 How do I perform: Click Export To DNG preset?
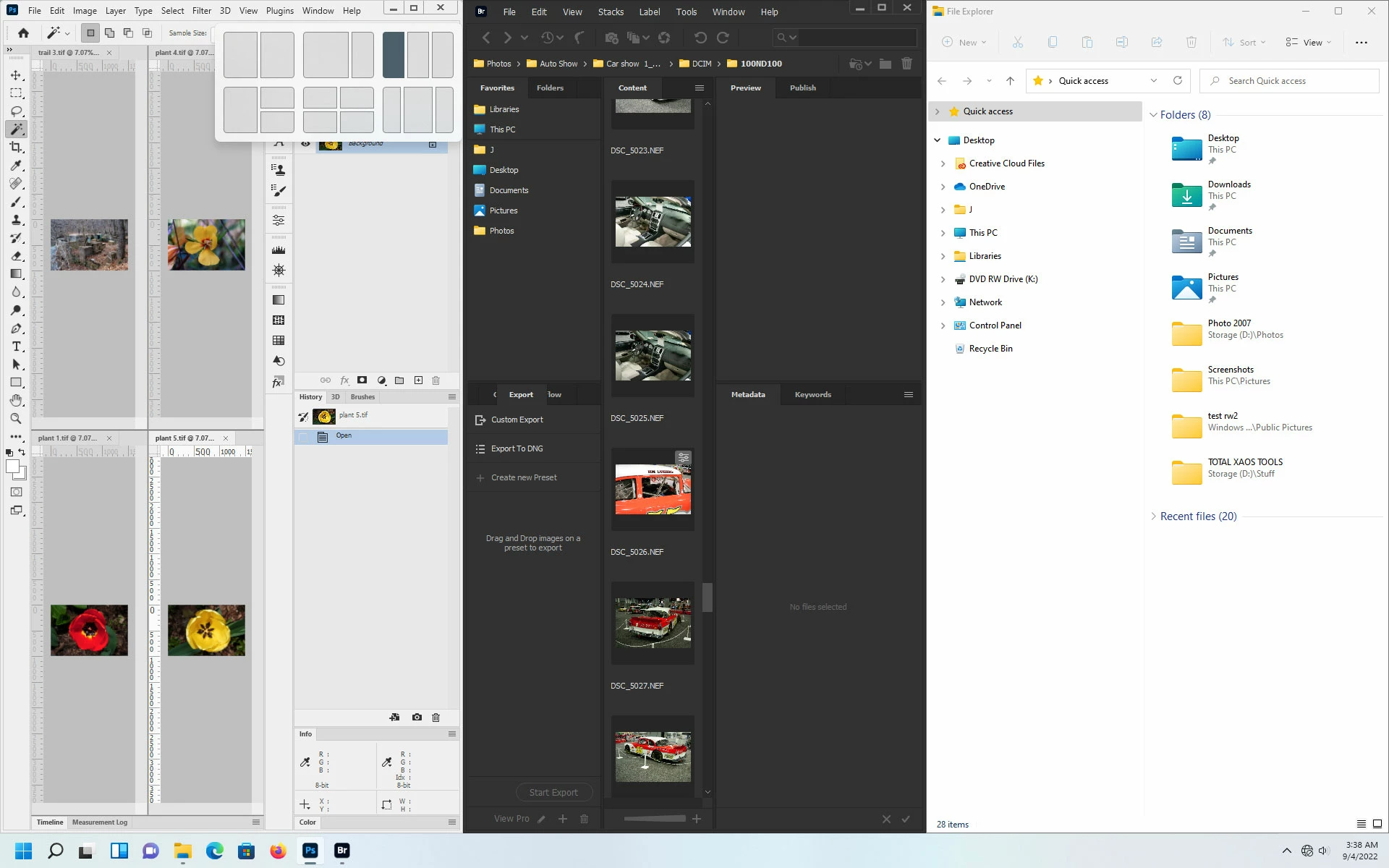[517, 448]
